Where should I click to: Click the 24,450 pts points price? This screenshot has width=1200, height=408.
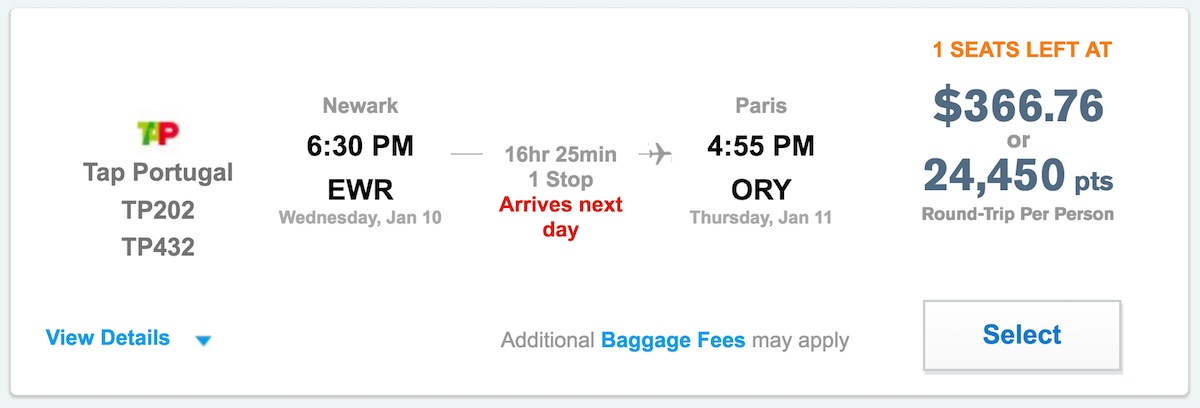(1017, 175)
